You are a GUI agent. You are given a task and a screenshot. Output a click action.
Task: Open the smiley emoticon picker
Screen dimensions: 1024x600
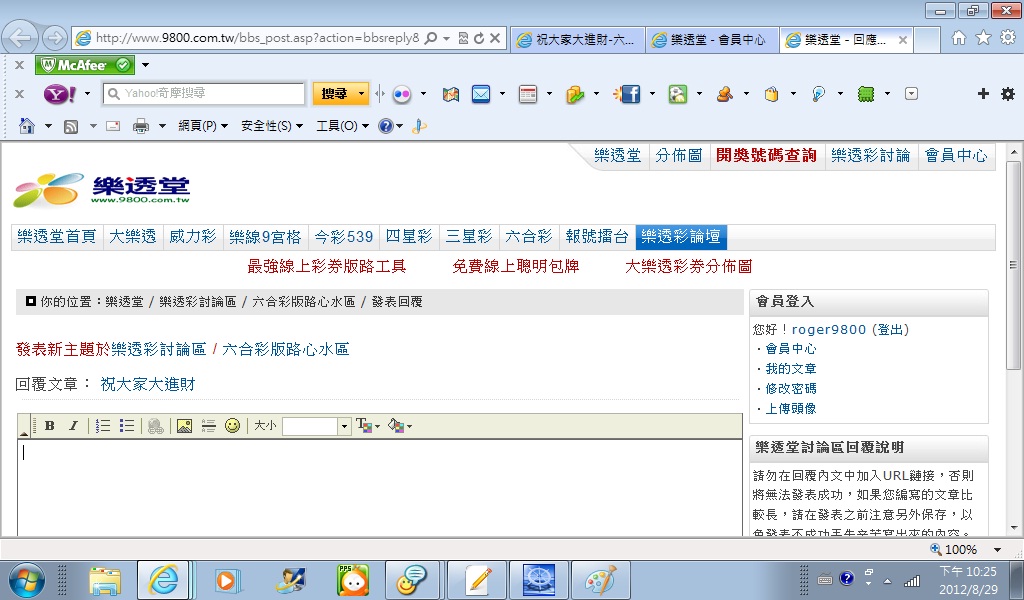click(x=232, y=426)
